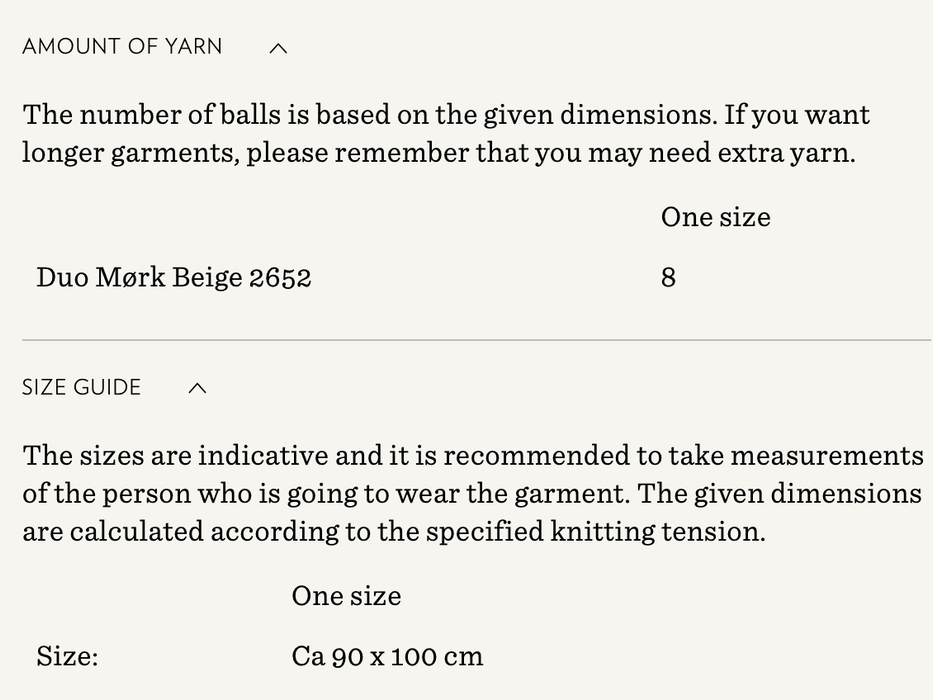Image resolution: width=933 pixels, height=700 pixels.
Task: Click One size header in the yarn table
Action: (x=715, y=218)
